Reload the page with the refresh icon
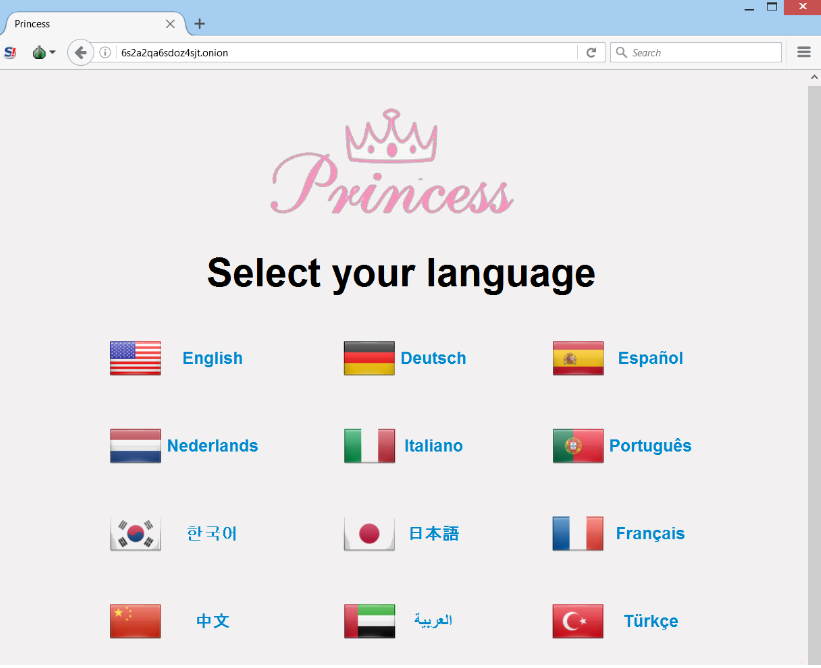Image resolution: width=821 pixels, height=668 pixels. (591, 52)
